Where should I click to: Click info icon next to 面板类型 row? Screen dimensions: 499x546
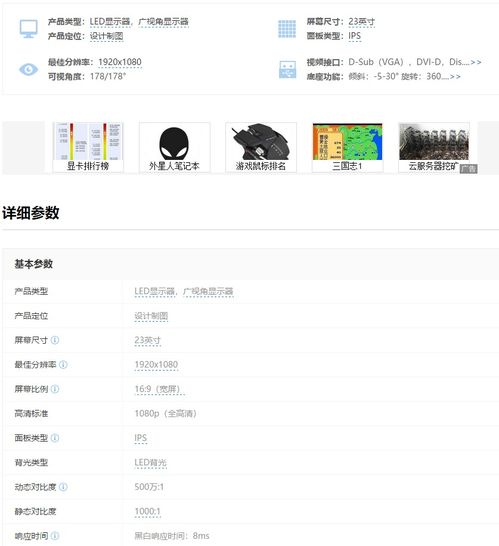click(55, 438)
